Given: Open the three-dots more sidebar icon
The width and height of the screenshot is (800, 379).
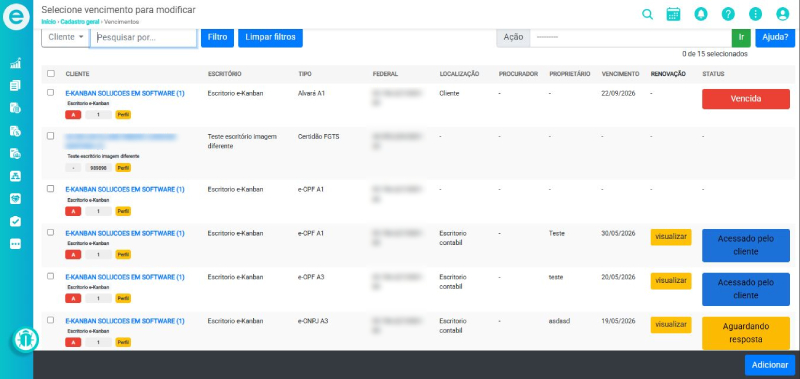Looking at the screenshot, I should click(15, 244).
